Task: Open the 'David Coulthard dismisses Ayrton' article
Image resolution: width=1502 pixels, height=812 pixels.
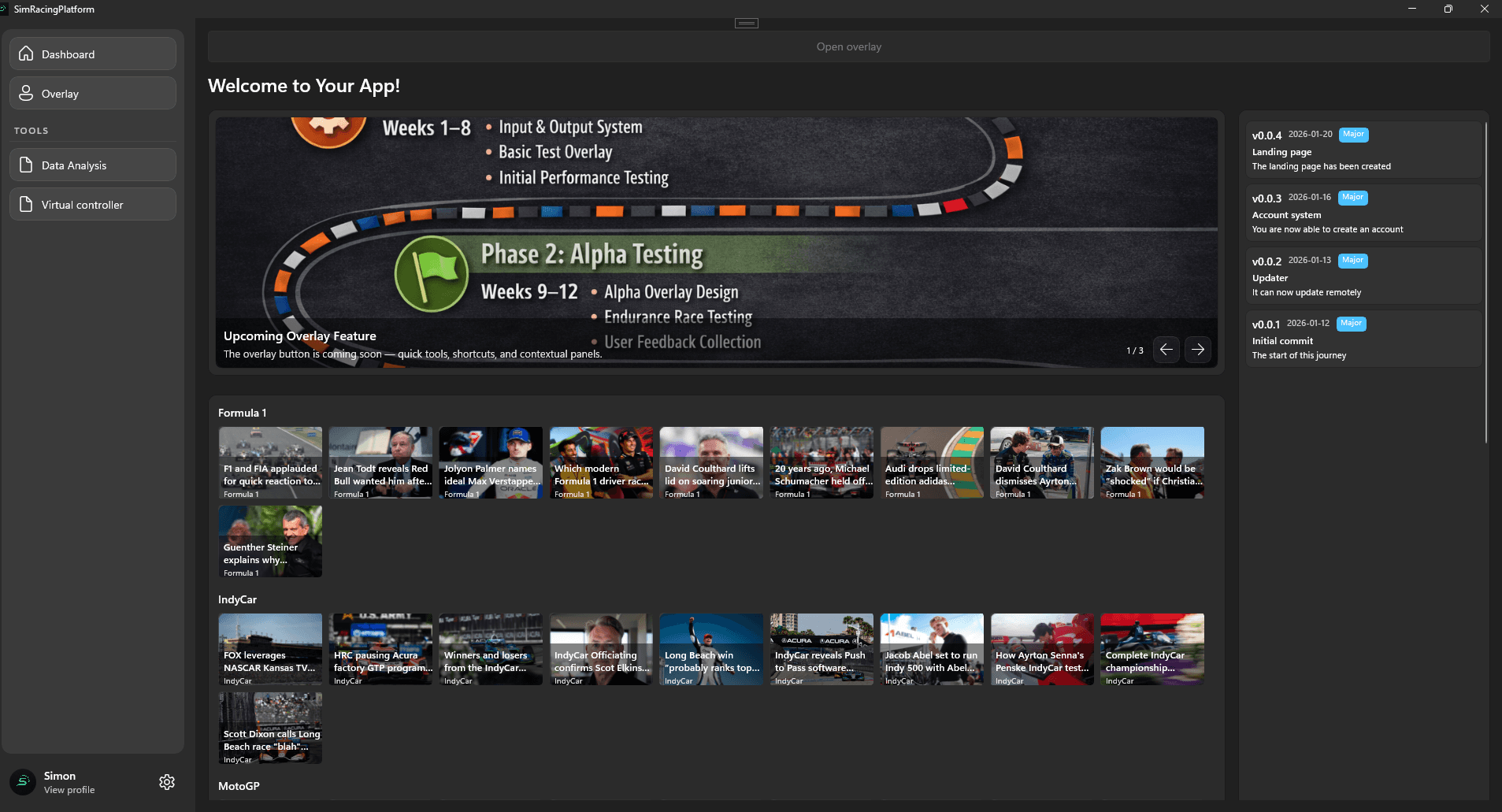Action: (1042, 462)
